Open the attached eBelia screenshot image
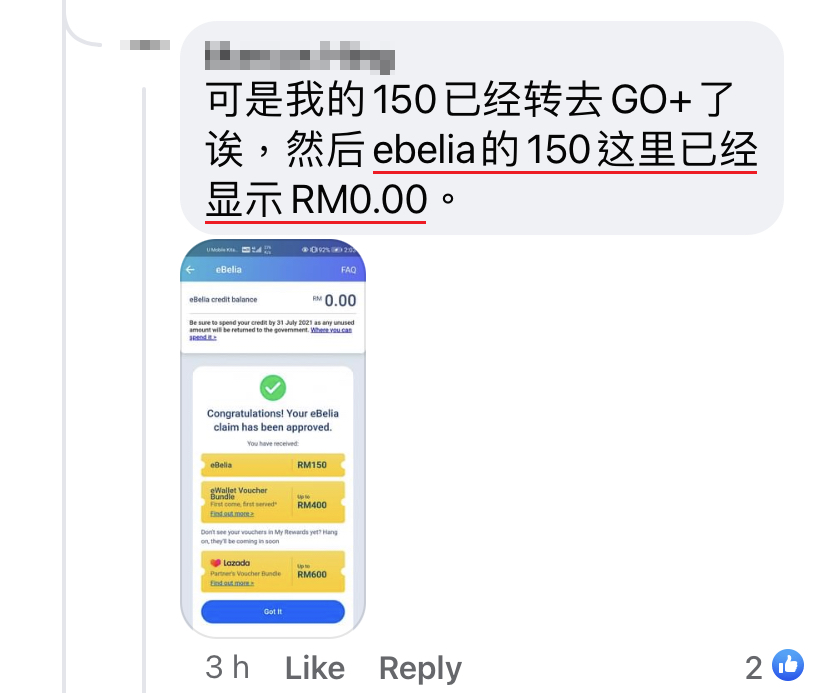Image resolution: width=828 pixels, height=693 pixels. pyautogui.click(x=273, y=438)
